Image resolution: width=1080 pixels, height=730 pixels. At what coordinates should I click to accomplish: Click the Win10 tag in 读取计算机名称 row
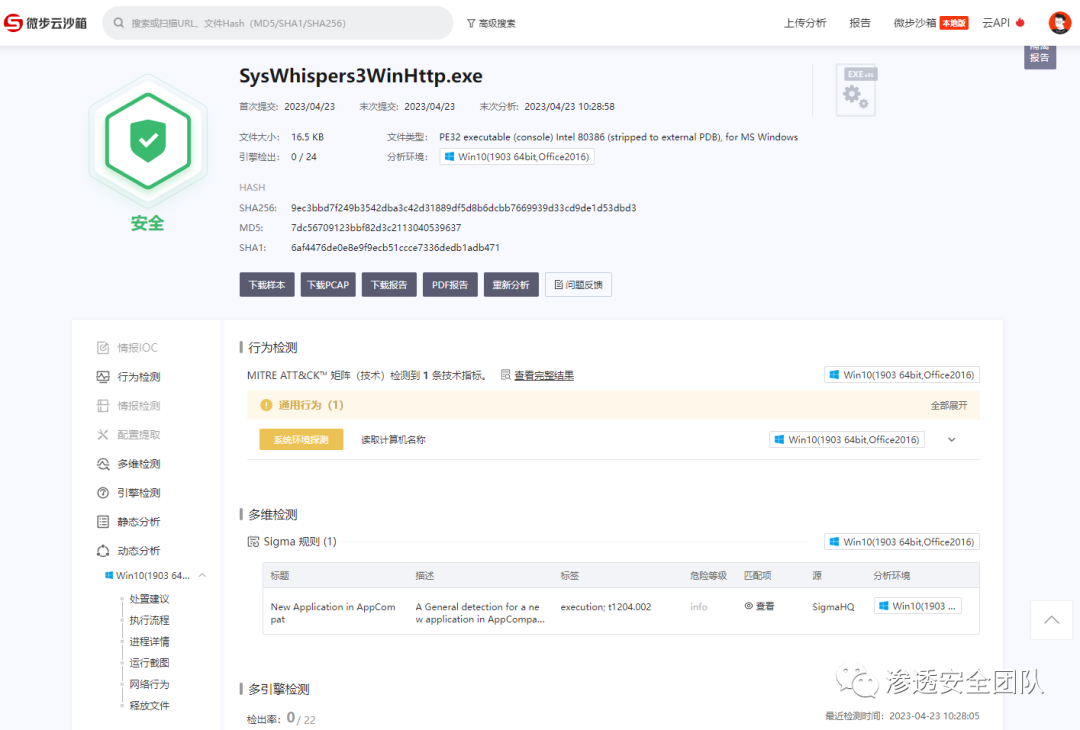click(847, 439)
